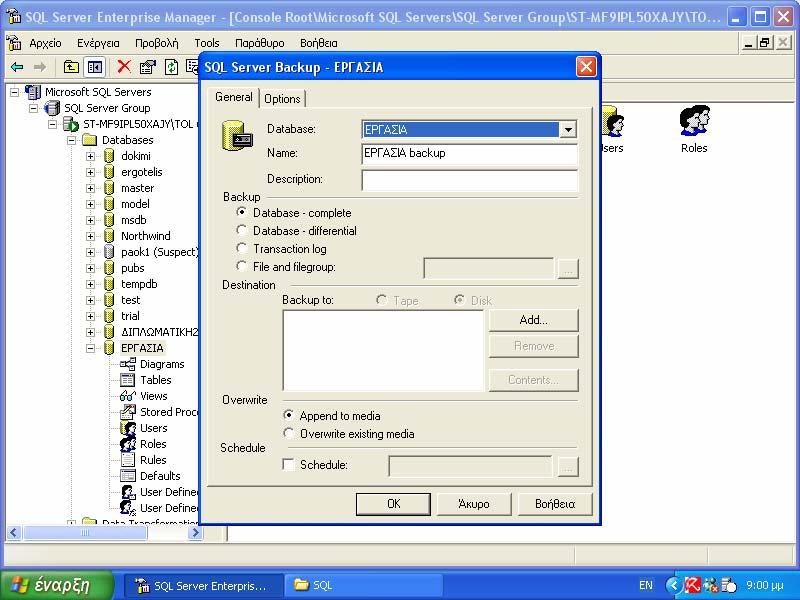
Task: Select Diagrams under ΕΡΓΑΣΙΑ
Action: 162,364
